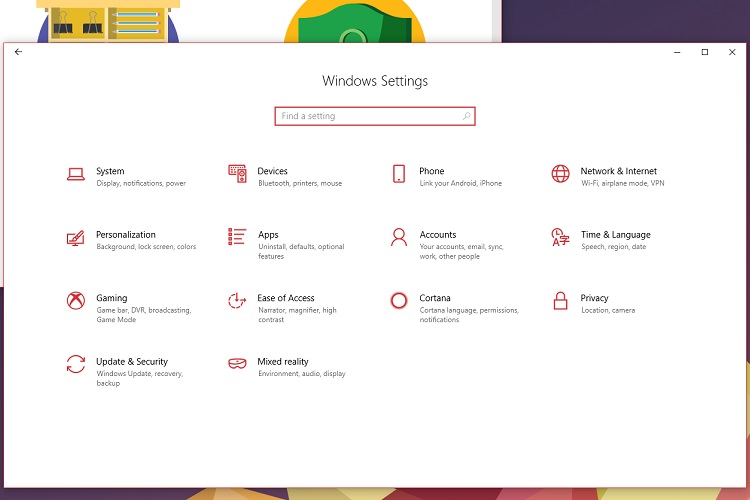
Task: Select the Mixed reality label
Action: 283,361
